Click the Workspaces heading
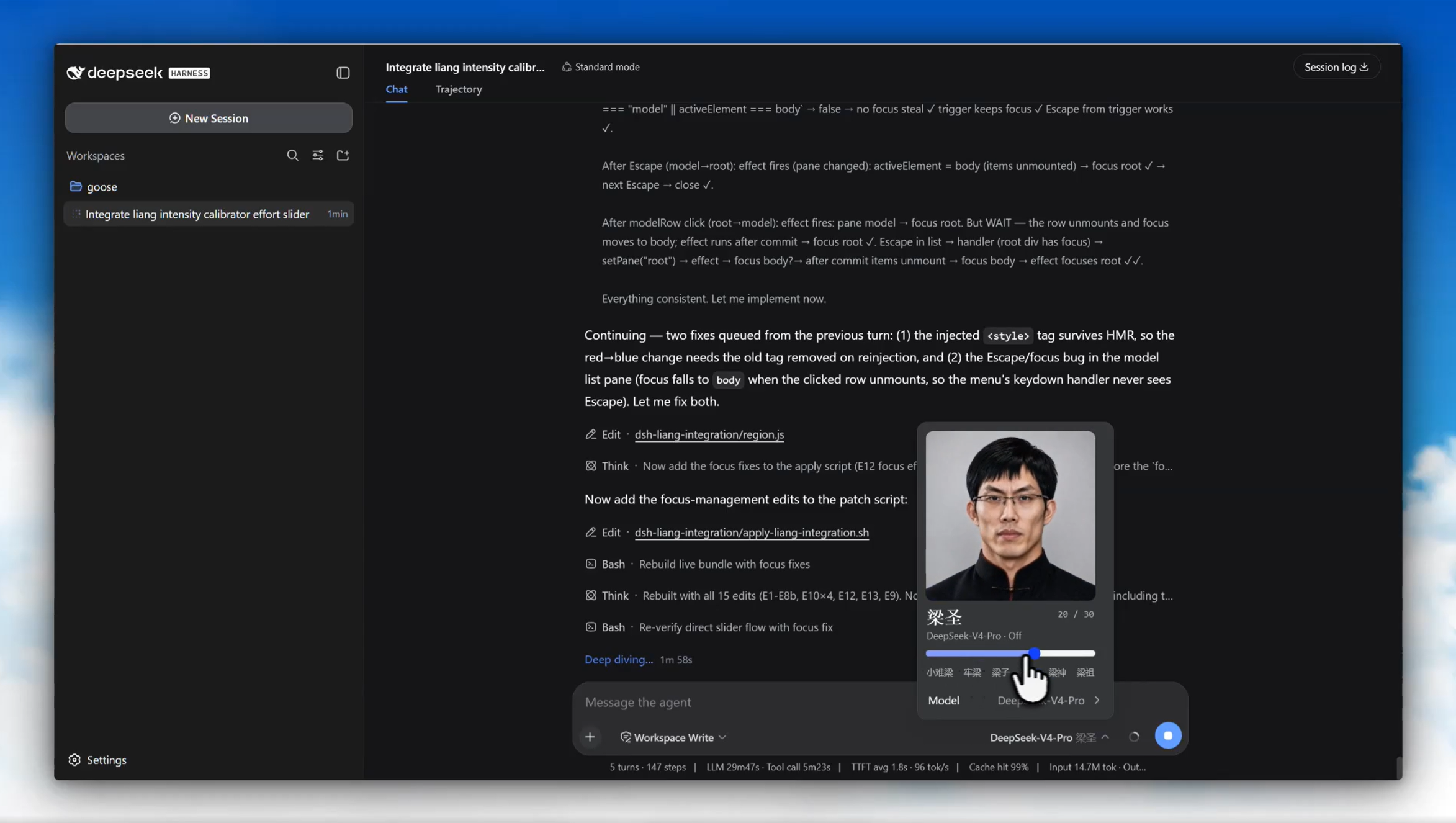The width and height of the screenshot is (1456, 823). click(96, 156)
